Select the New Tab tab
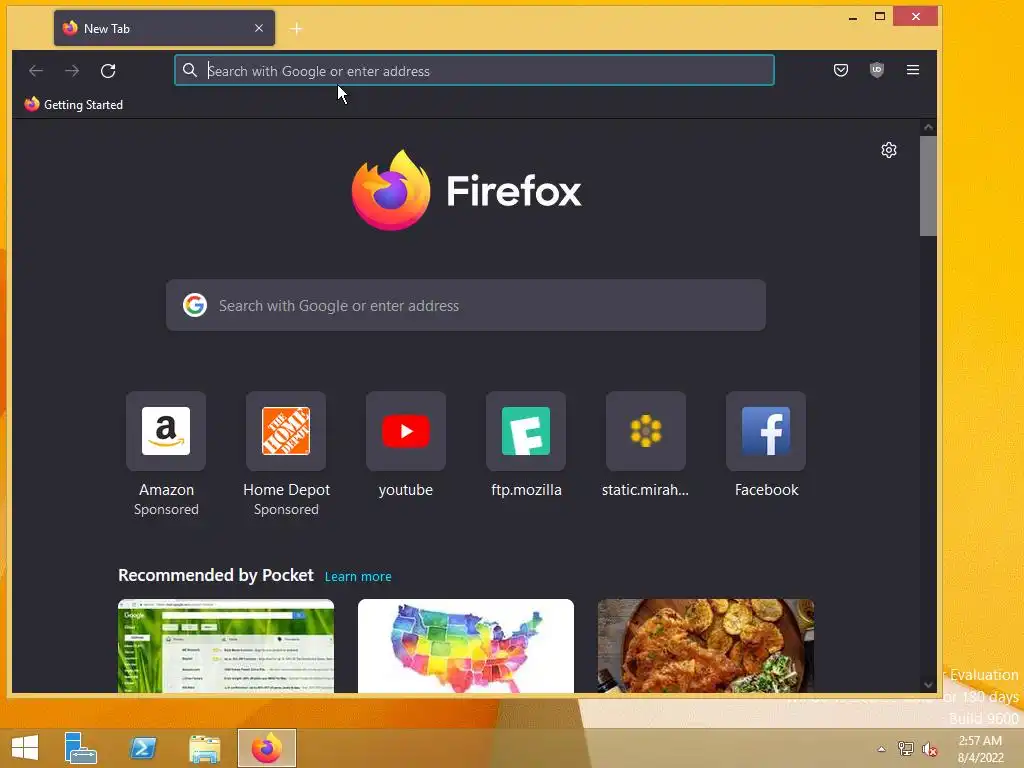The width and height of the screenshot is (1024, 768). click(164, 28)
